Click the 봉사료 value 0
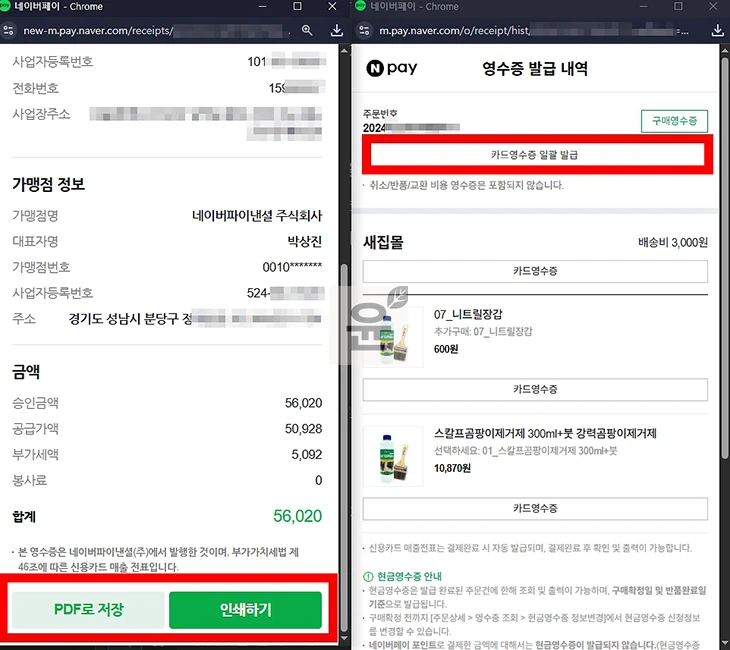Screen dimensions: 730x650 318,480
